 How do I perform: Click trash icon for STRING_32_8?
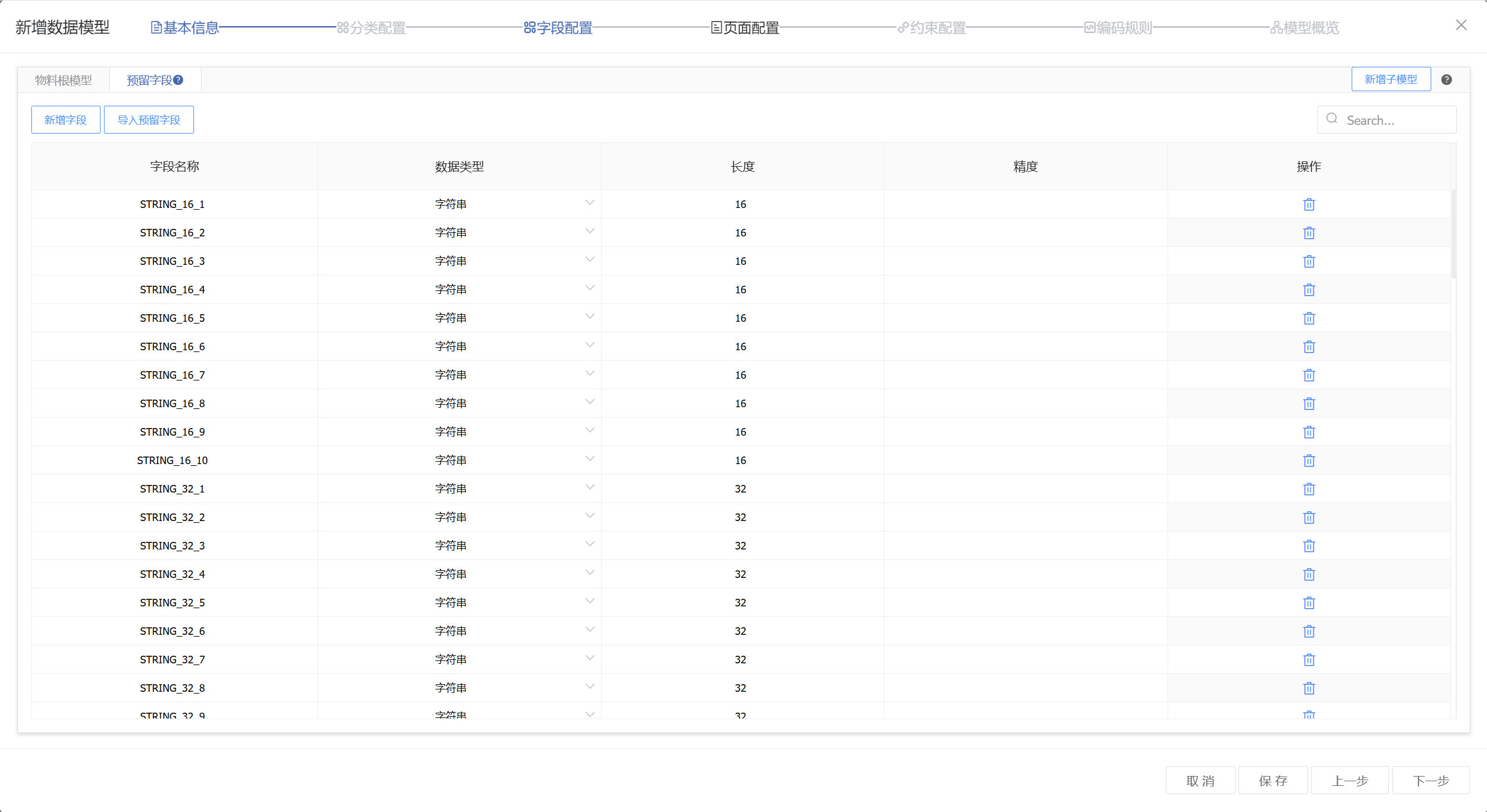pos(1309,688)
